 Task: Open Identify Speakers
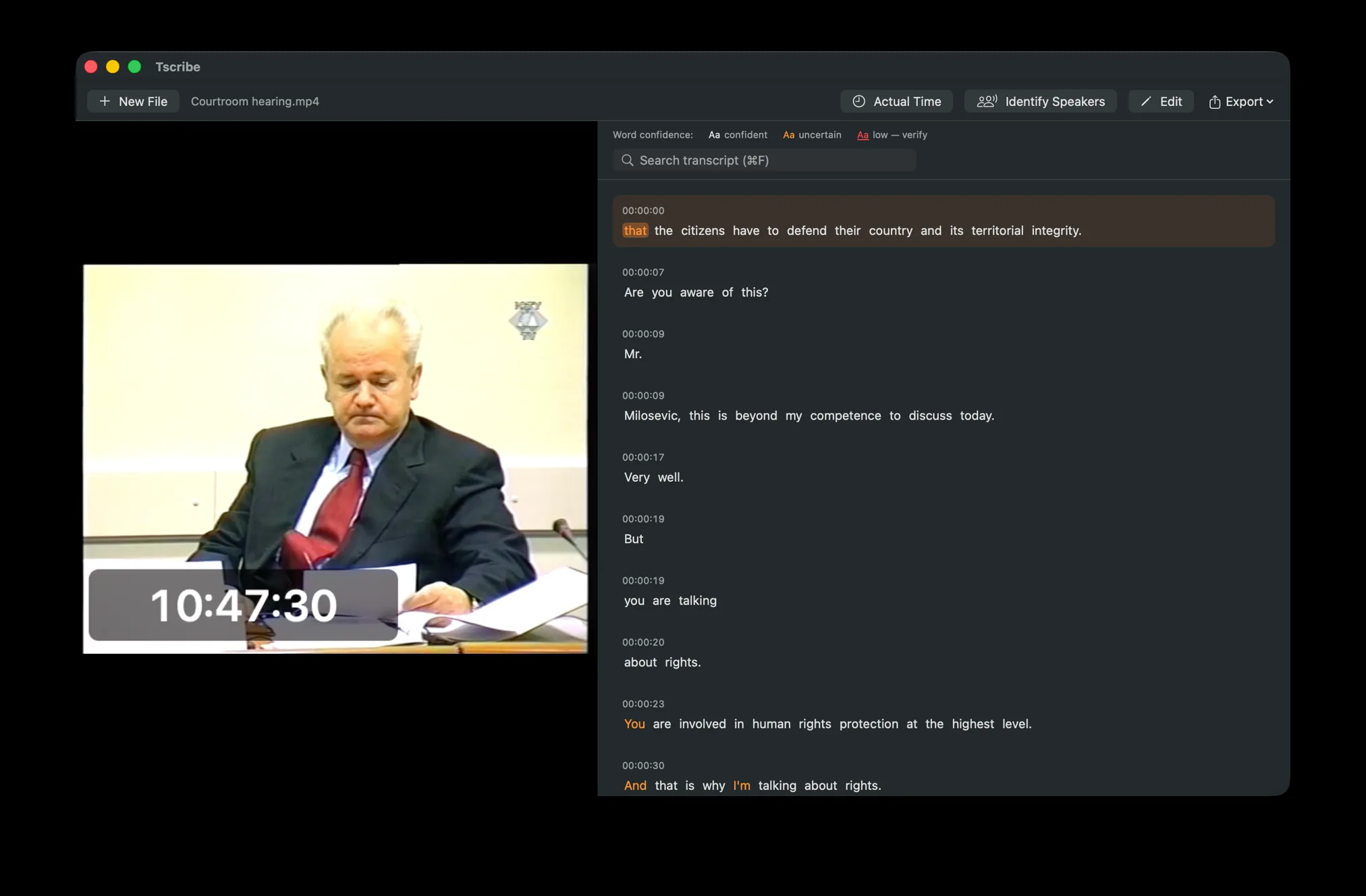pos(1040,101)
